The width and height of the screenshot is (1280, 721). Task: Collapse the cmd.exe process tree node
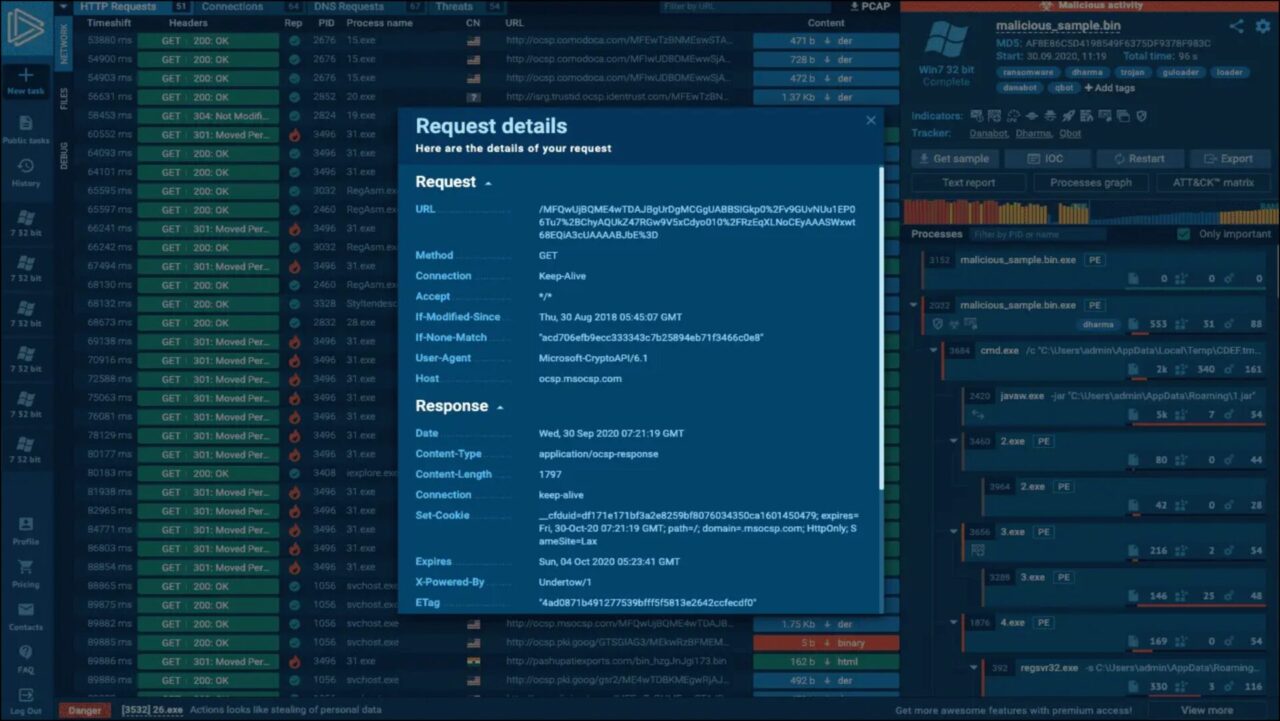934,350
